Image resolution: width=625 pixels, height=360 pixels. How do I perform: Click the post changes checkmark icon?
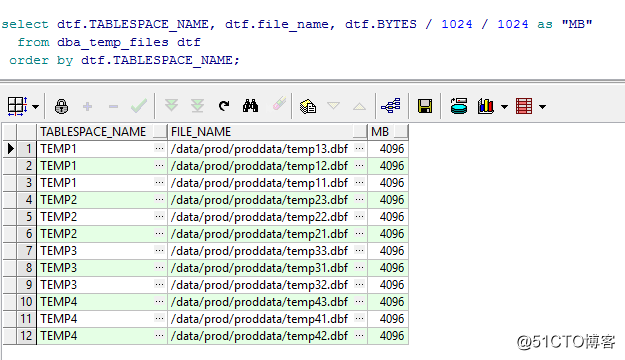[x=139, y=106]
